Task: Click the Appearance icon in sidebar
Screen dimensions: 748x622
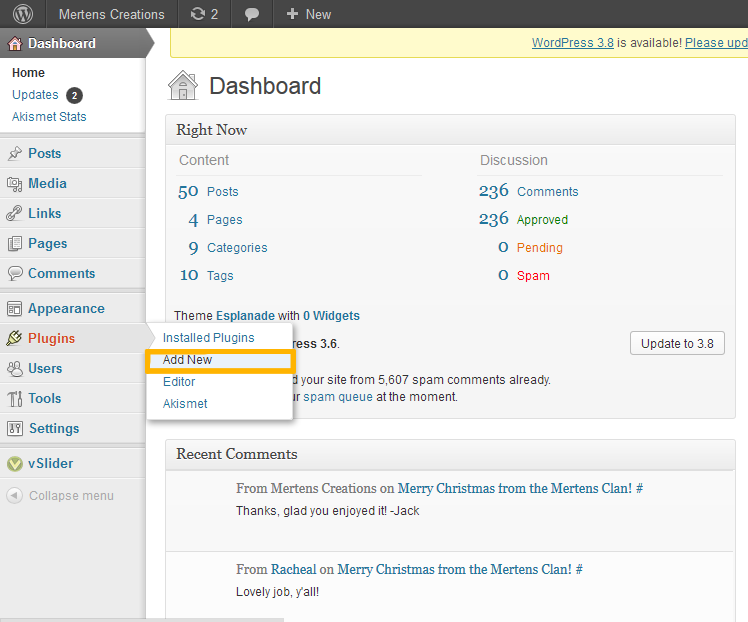Action: click(14, 309)
